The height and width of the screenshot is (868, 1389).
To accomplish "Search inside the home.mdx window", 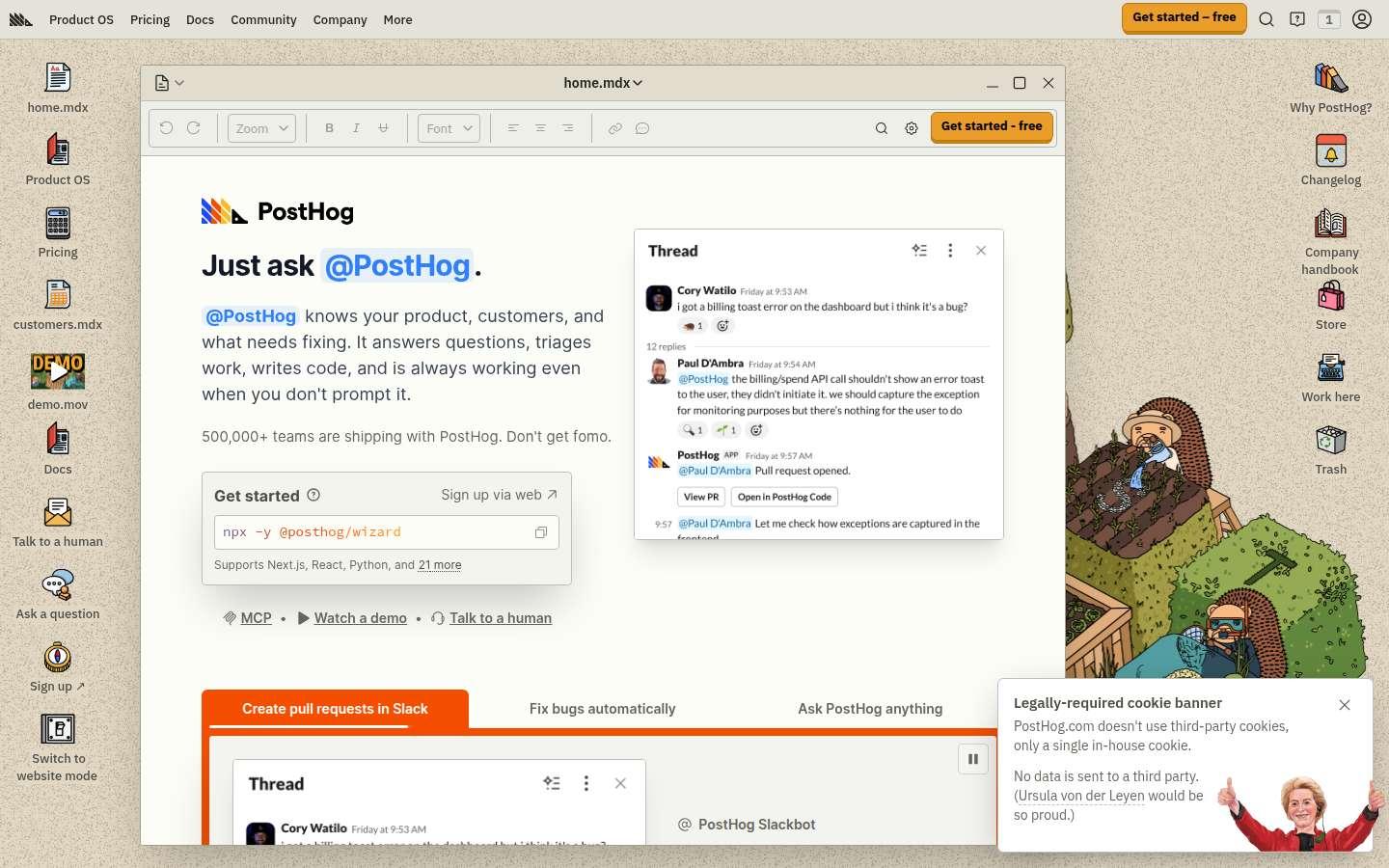I will pos(881,128).
